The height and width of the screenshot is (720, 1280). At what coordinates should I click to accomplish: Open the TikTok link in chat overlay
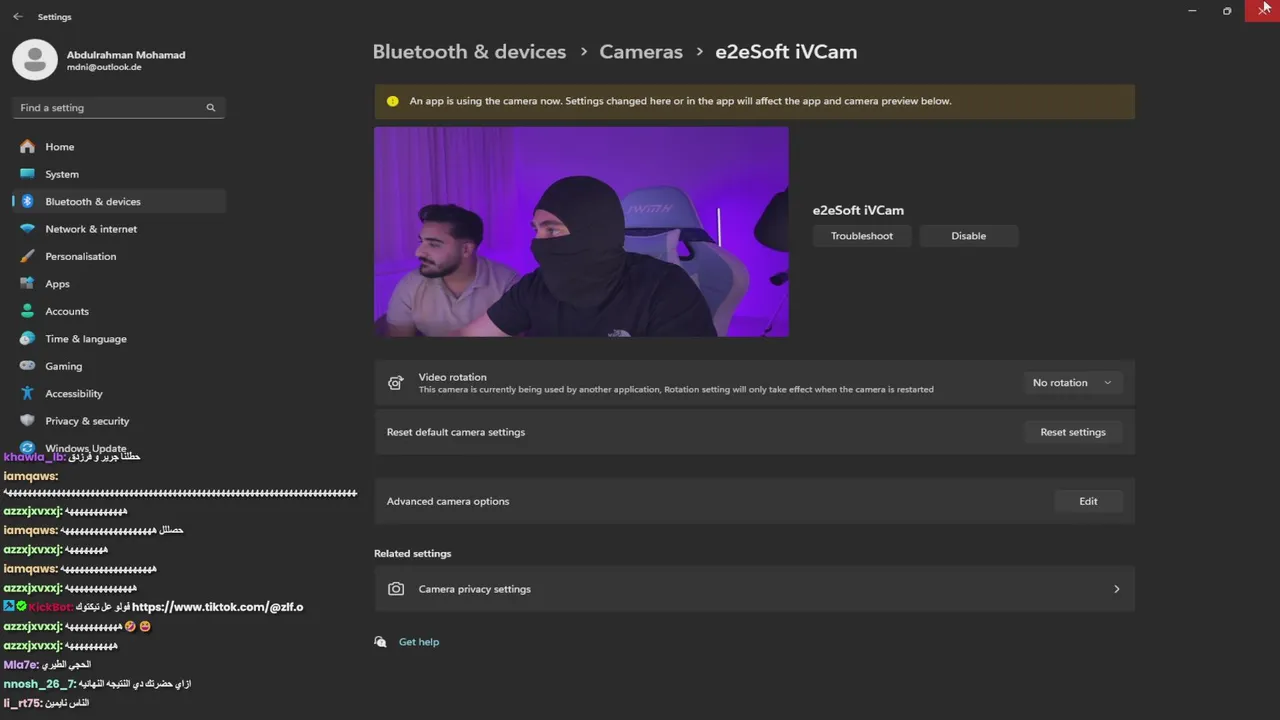point(217,607)
